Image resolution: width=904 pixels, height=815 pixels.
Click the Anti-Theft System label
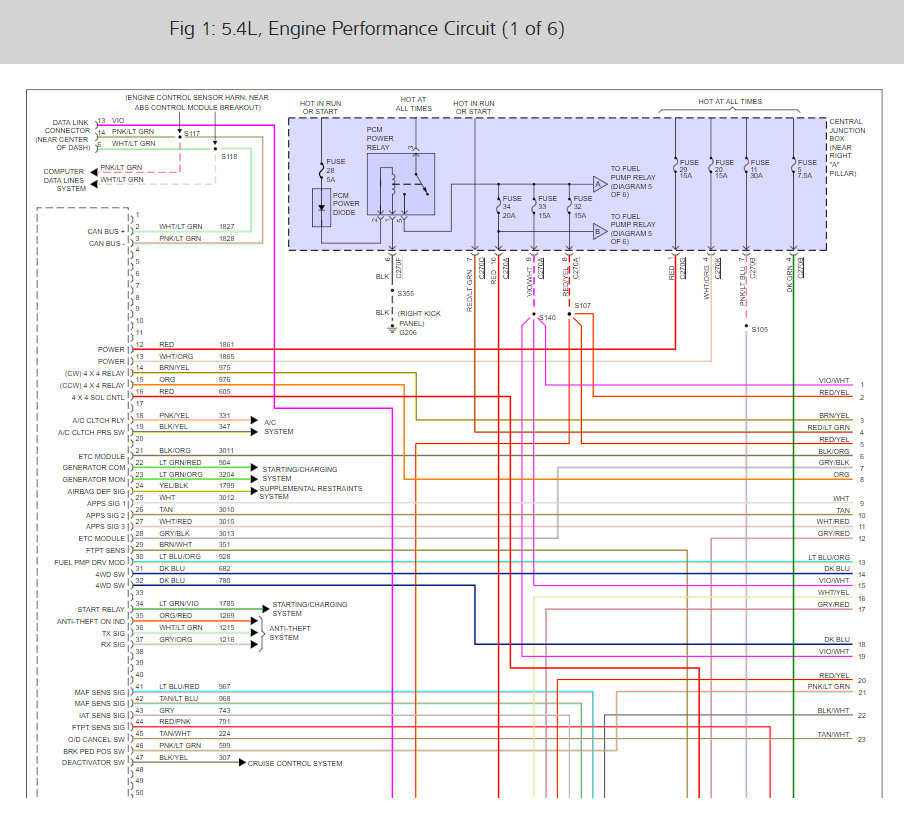pyautogui.click(x=290, y=633)
